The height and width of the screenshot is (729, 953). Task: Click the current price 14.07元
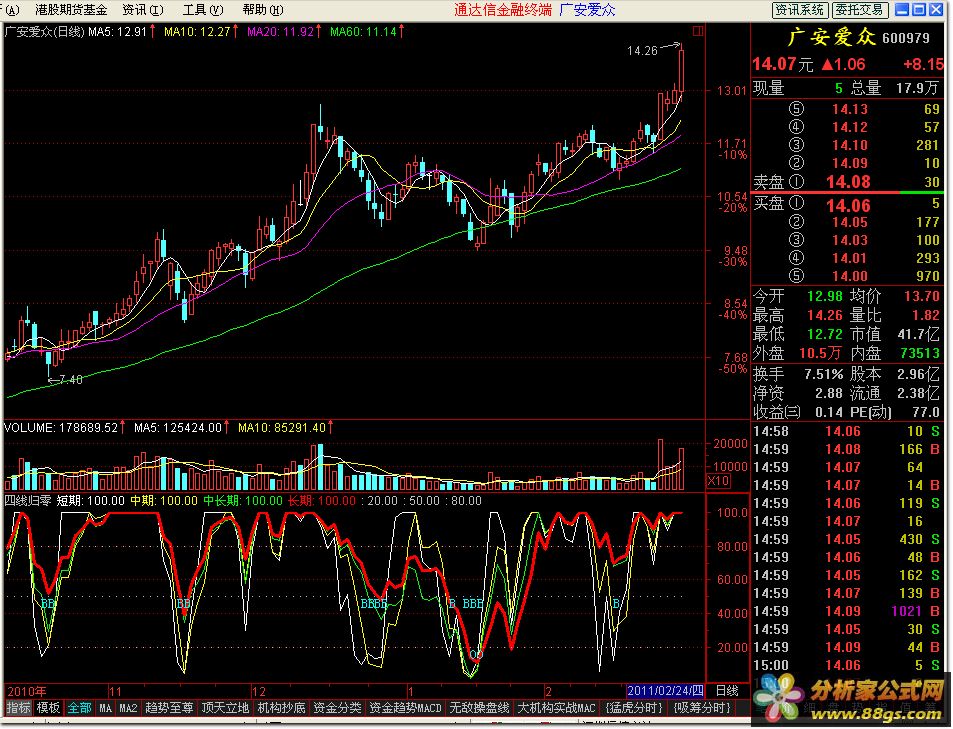pyautogui.click(x=782, y=64)
